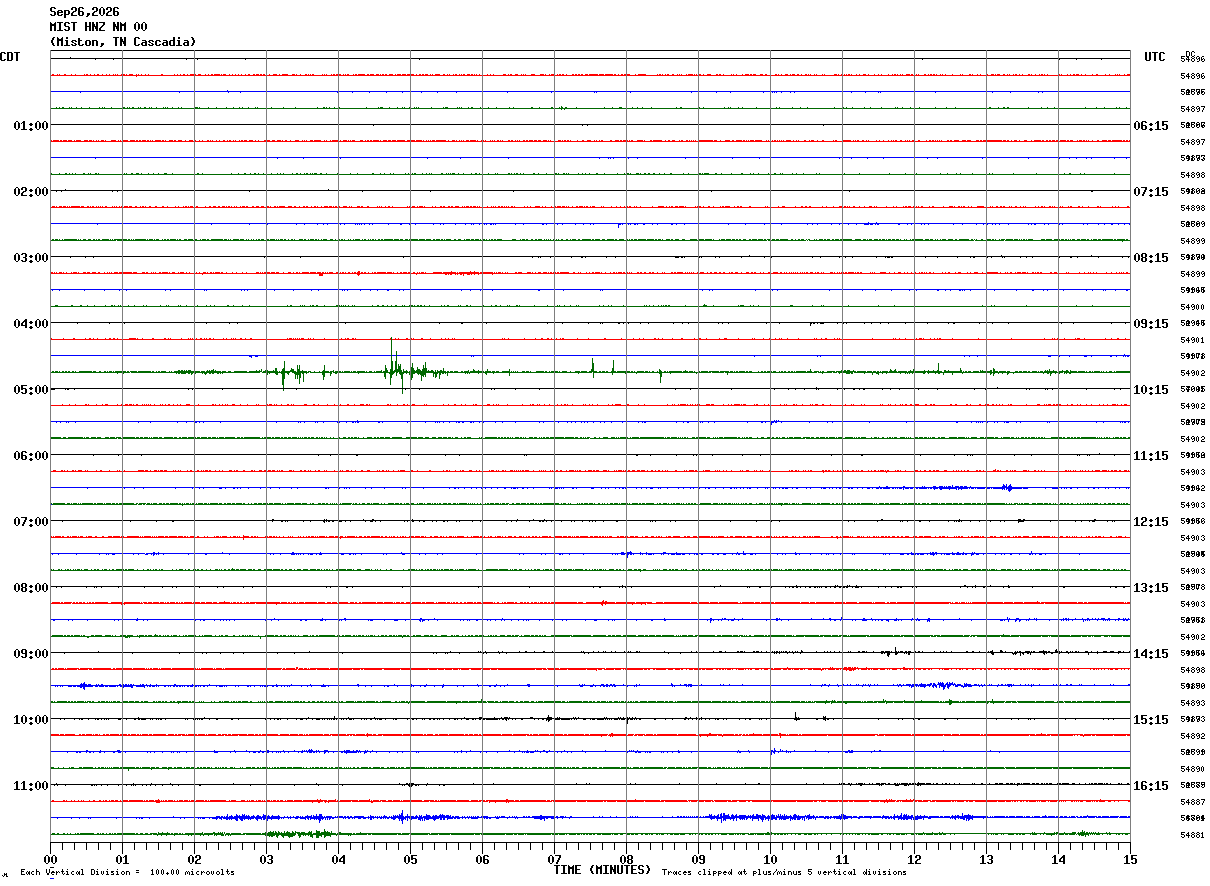Click the Sep26,2026 date header
1210x886 pixels.
84,12
